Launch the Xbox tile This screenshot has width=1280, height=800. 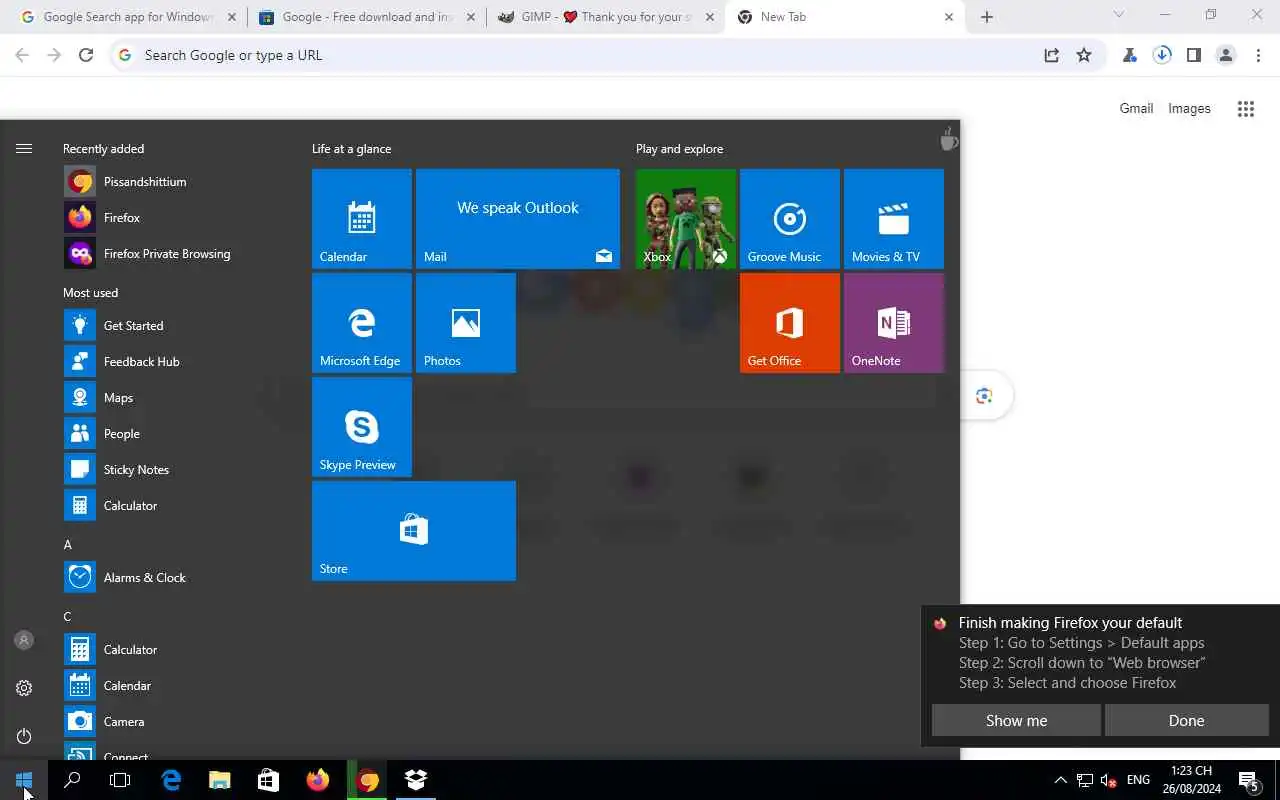[686, 219]
